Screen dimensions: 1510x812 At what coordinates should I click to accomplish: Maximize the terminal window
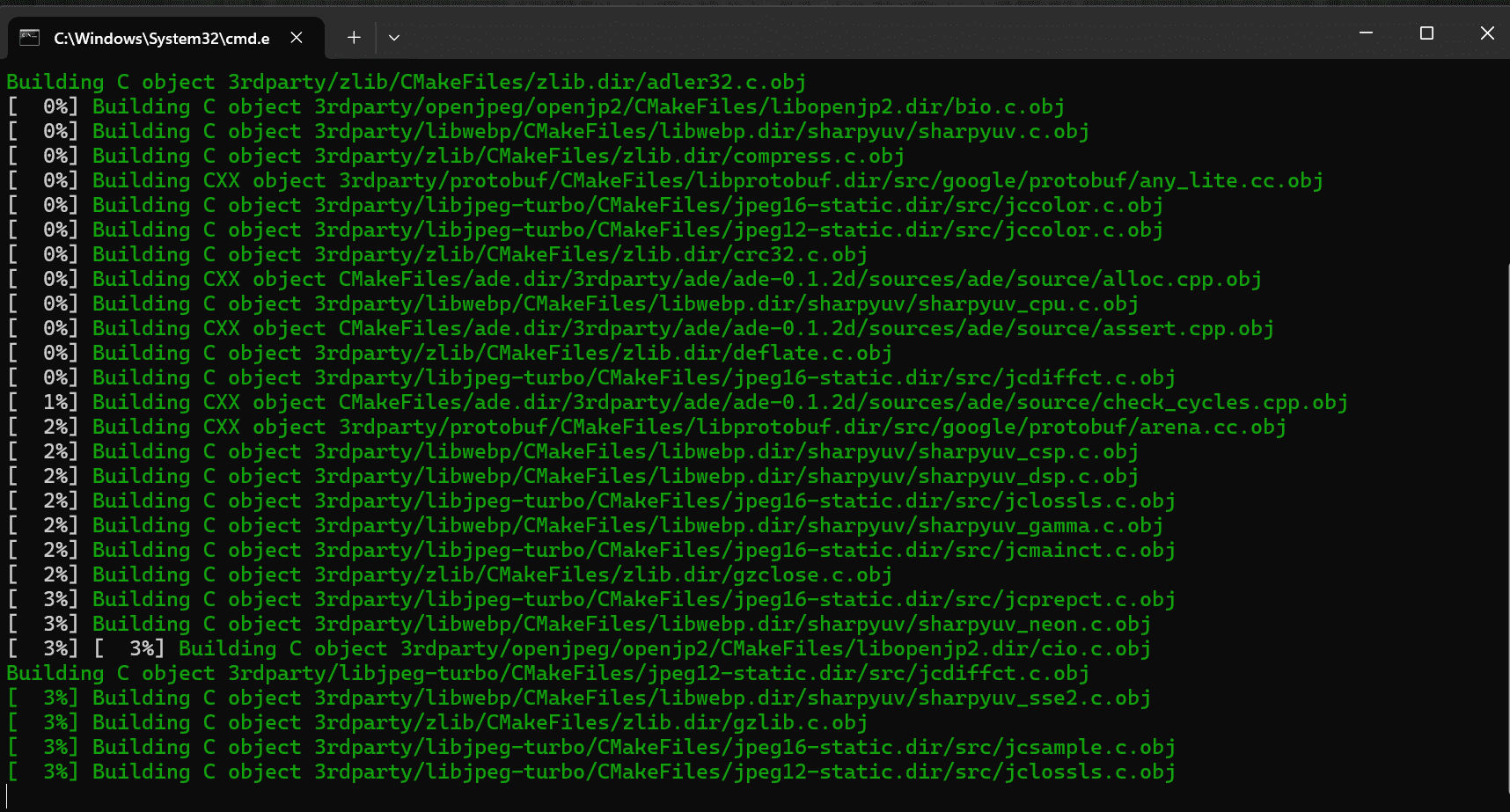[1426, 33]
